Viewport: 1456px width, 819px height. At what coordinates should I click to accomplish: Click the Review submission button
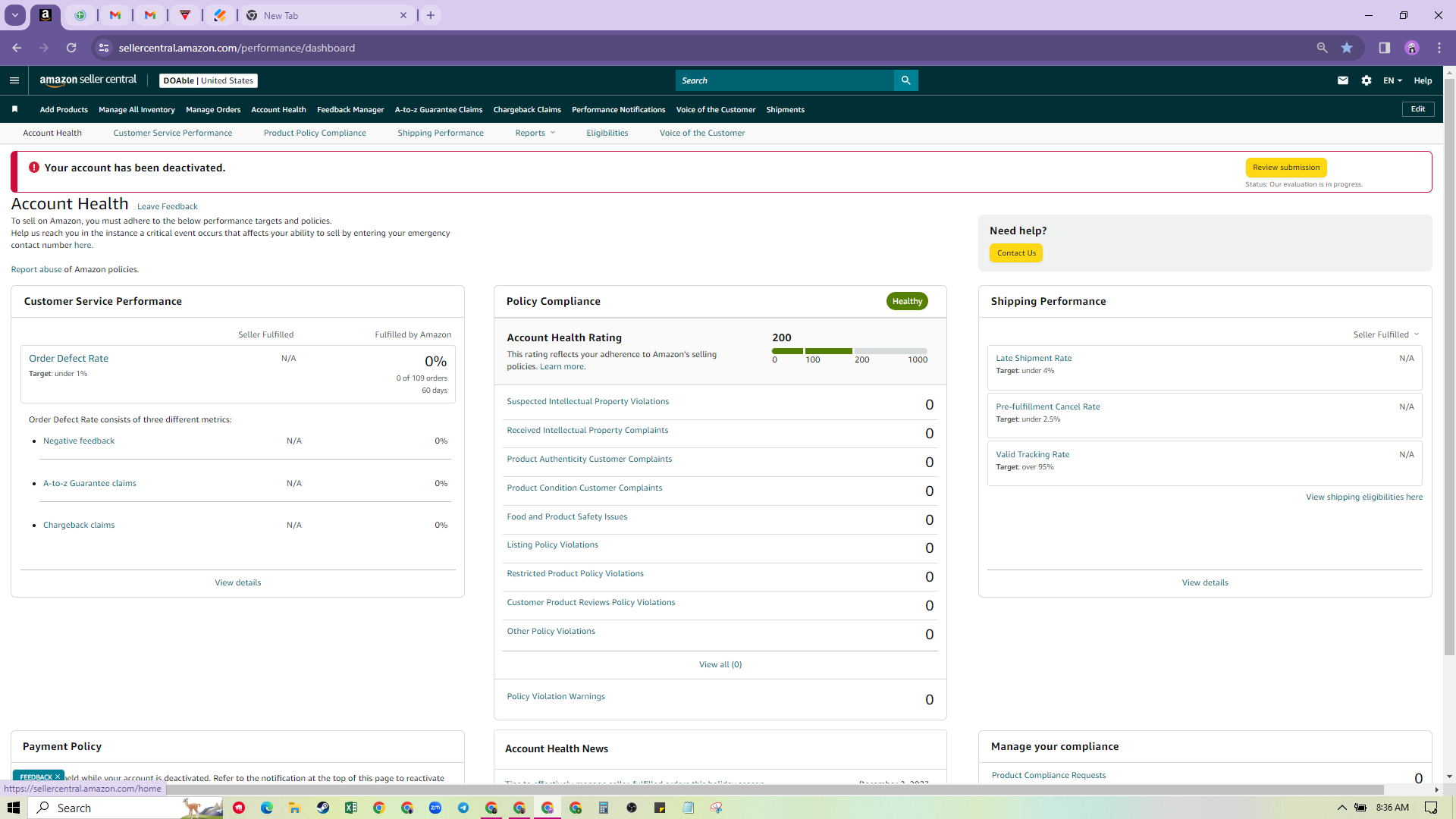[x=1286, y=168]
